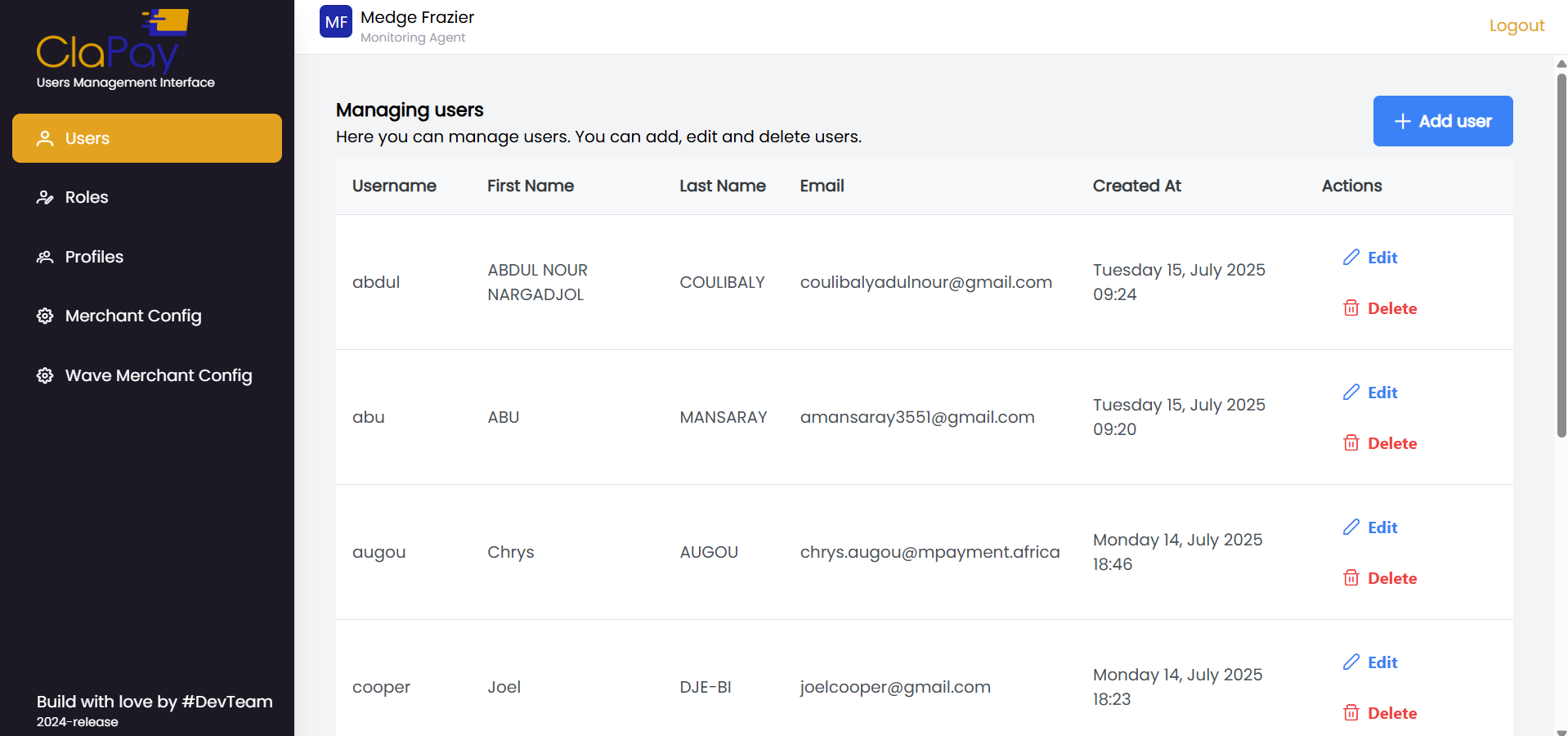
Task: Select the Users person icon in sidebar
Action: (45, 138)
